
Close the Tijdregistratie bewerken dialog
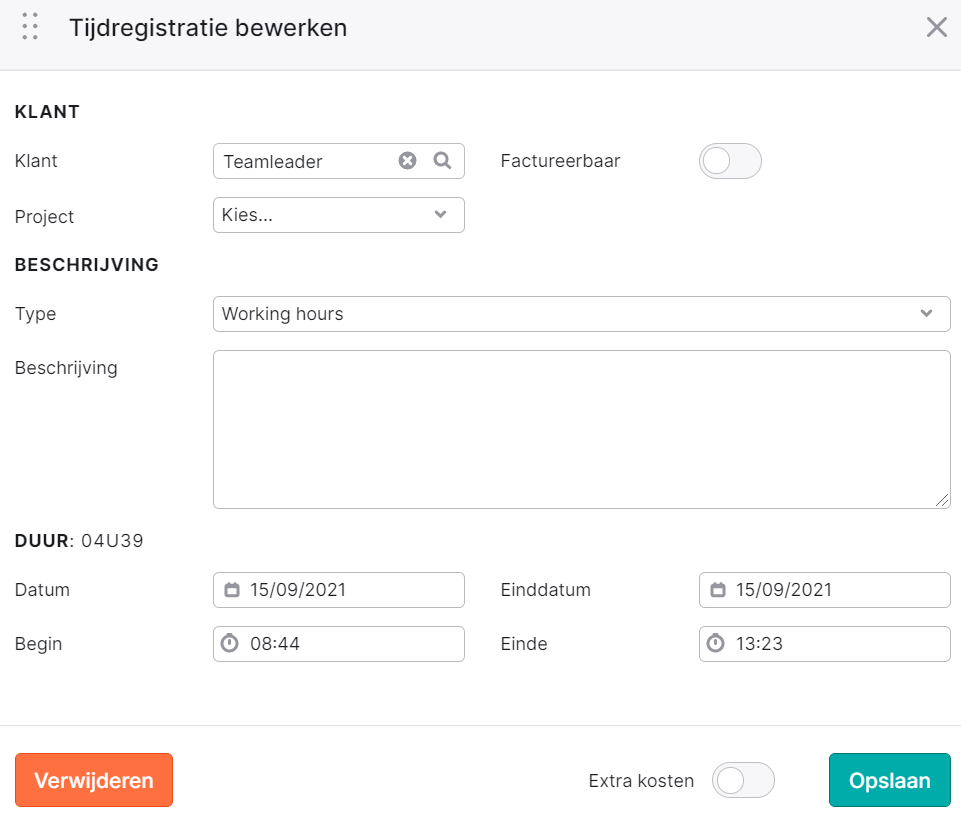936,28
